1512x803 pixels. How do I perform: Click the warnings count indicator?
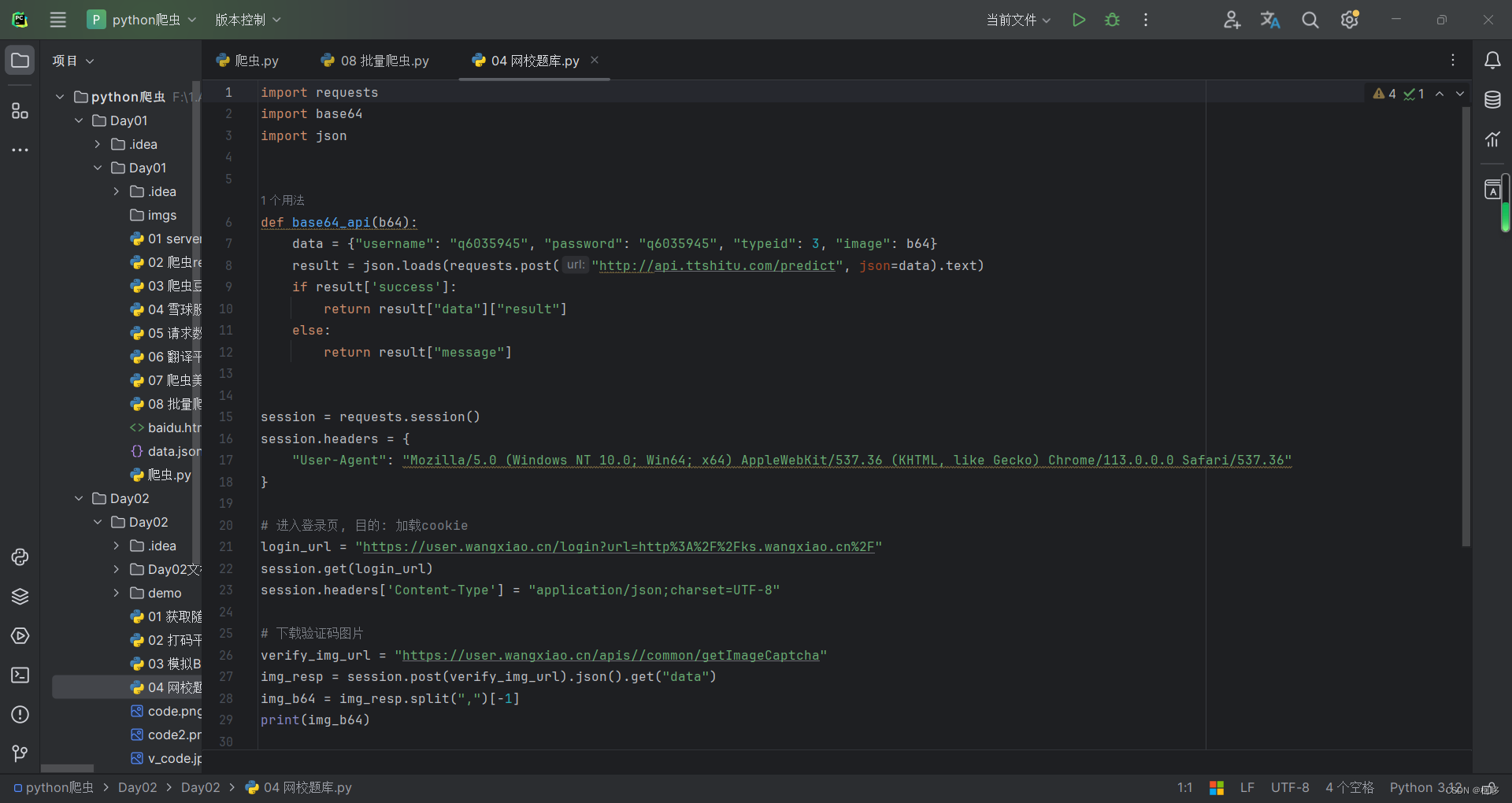pos(1384,94)
